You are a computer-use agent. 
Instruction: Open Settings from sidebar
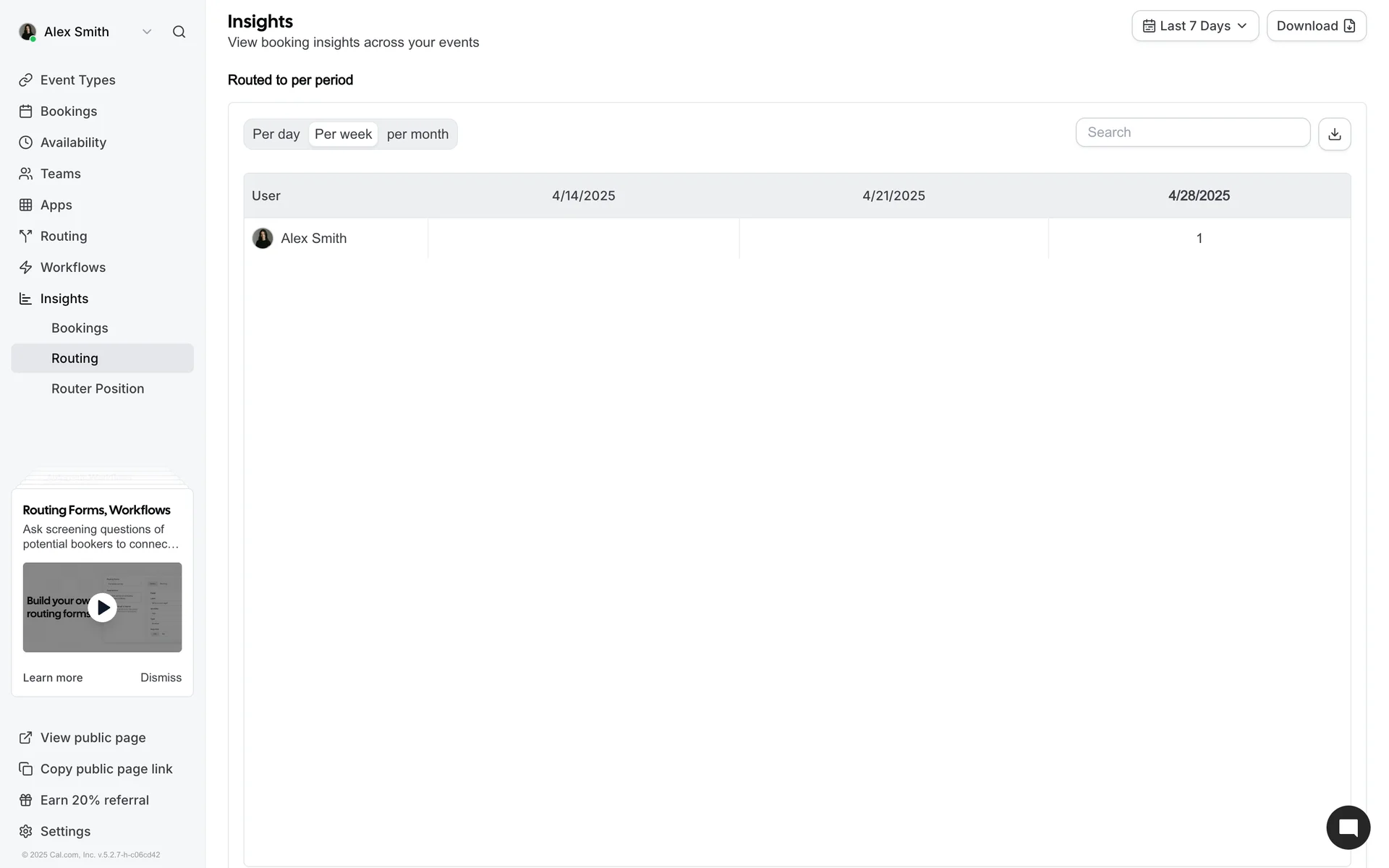point(65,831)
